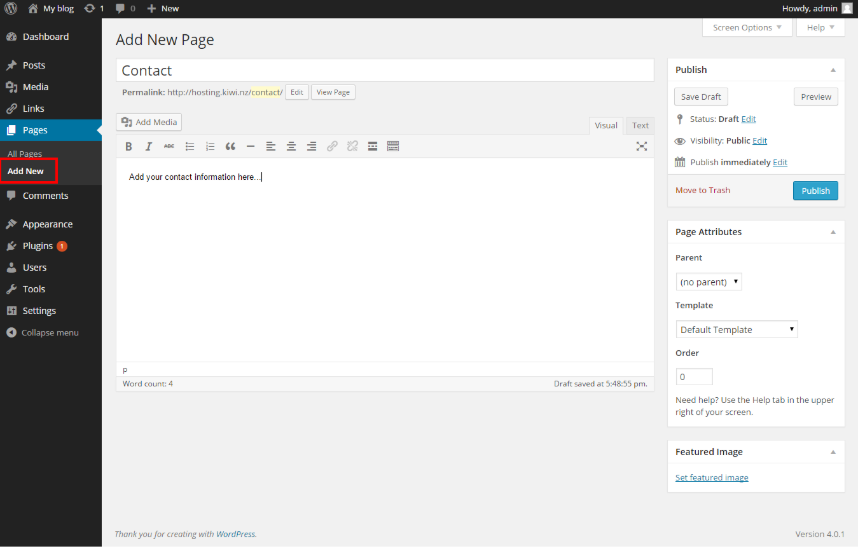
Task: Select Add New under Pages
Action: tap(26, 171)
